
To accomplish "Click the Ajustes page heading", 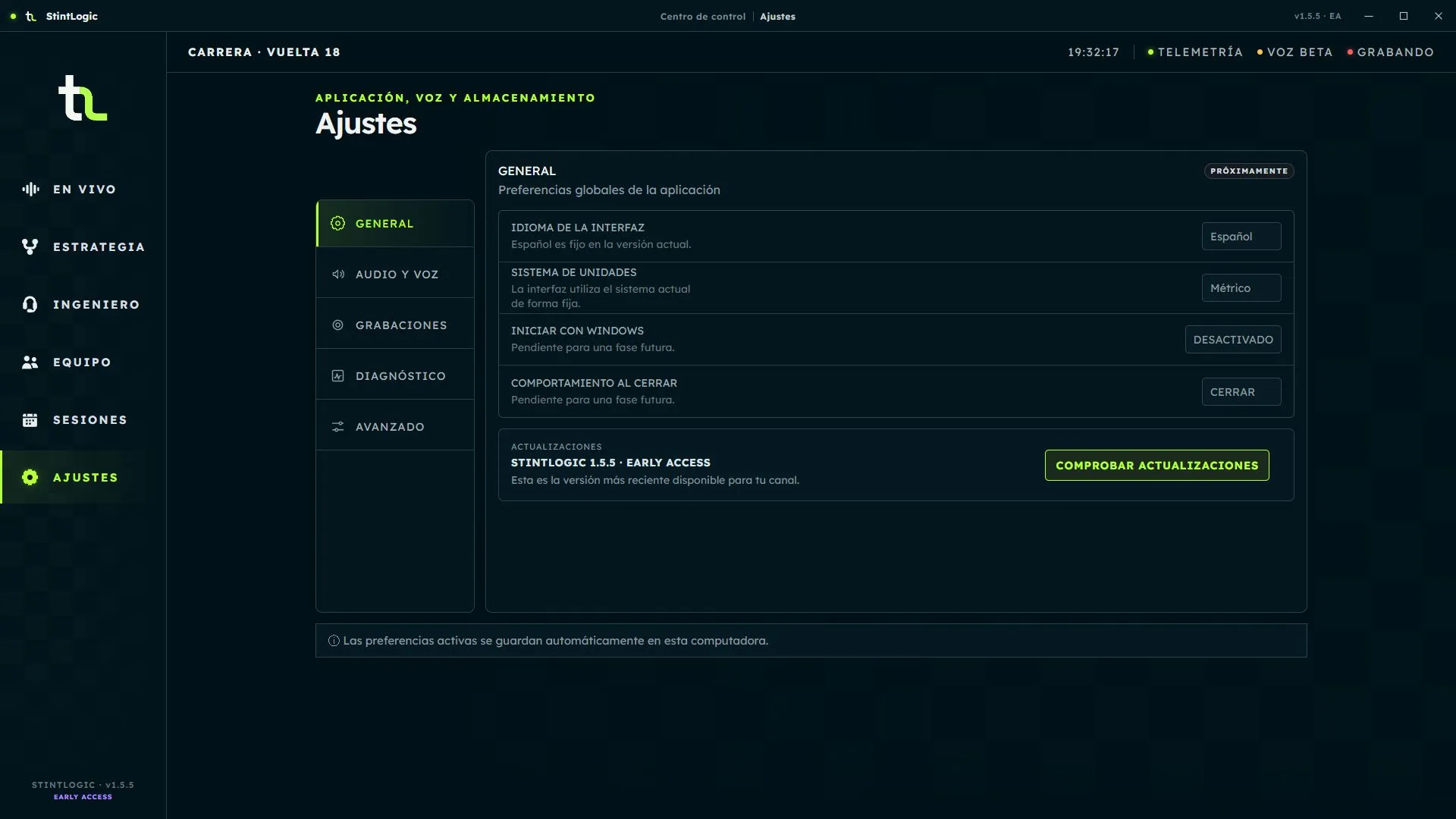I will click(366, 124).
